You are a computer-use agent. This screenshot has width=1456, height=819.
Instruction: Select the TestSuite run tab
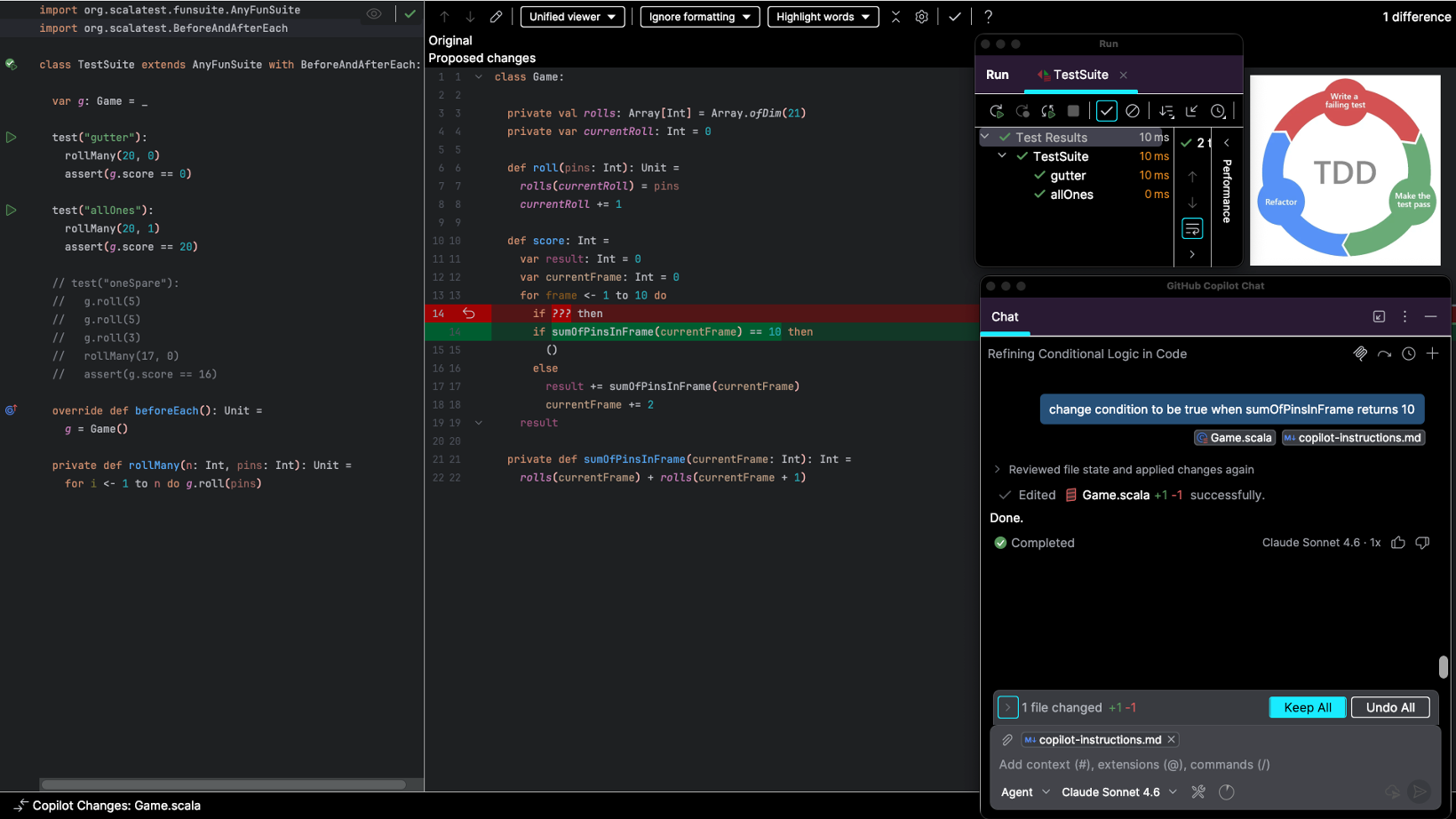[1079, 75]
